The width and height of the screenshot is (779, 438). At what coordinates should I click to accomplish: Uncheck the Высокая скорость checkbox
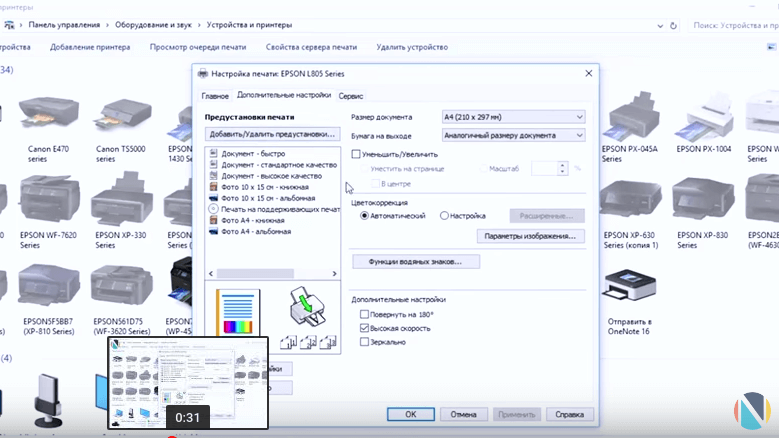point(364,328)
